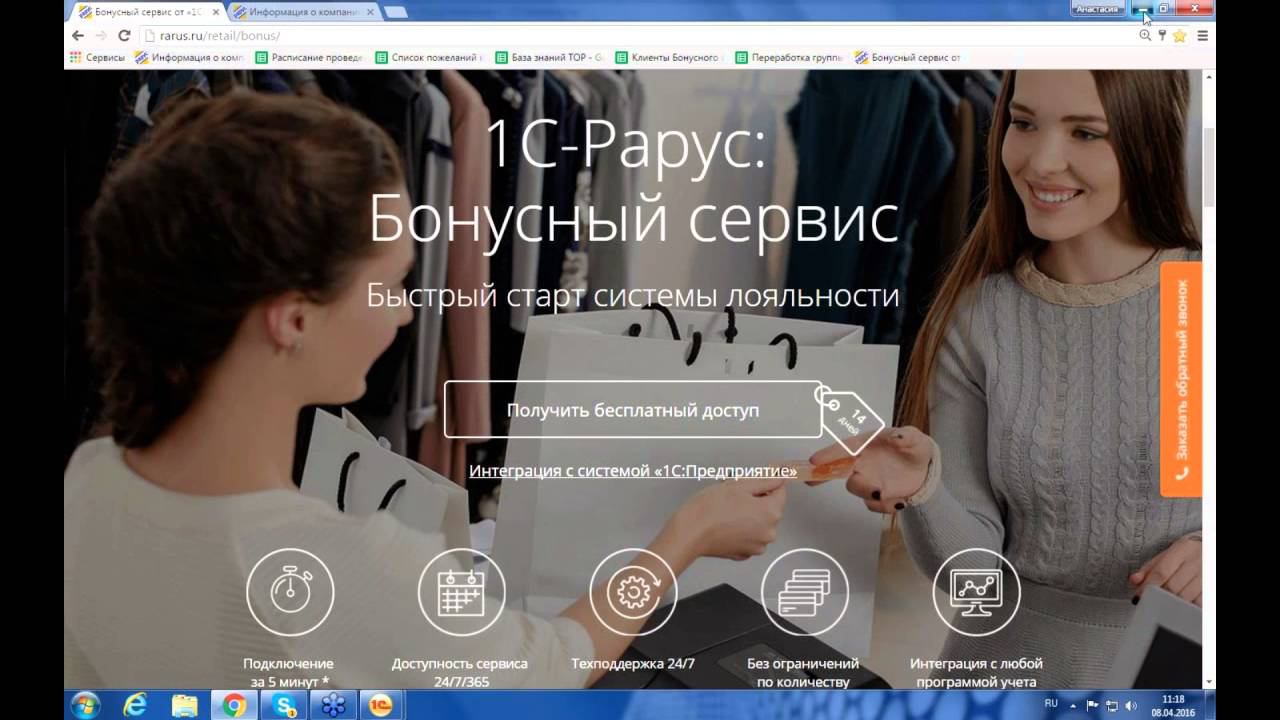Bookmark the page with the star icon
The height and width of the screenshot is (720, 1280).
tap(1179, 35)
